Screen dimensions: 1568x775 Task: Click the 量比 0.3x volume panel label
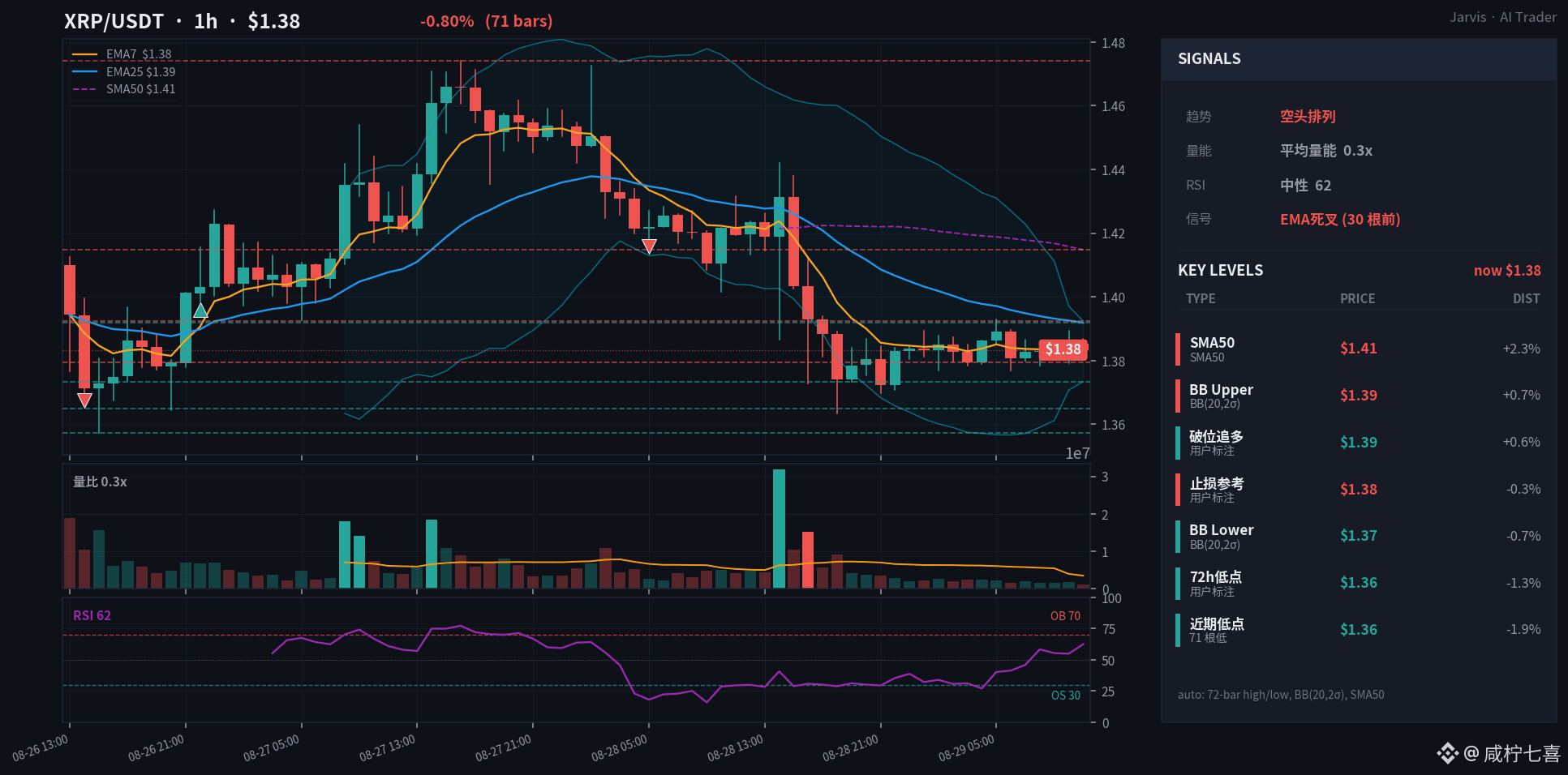(x=100, y=482)
